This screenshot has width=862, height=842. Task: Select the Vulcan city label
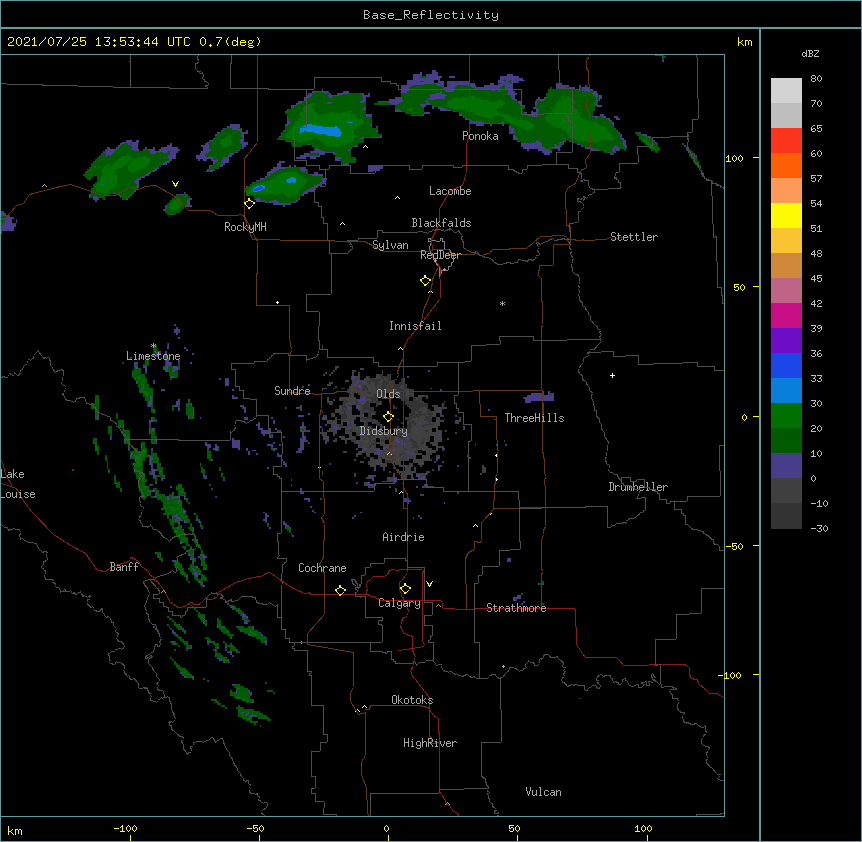pos(543,792)
